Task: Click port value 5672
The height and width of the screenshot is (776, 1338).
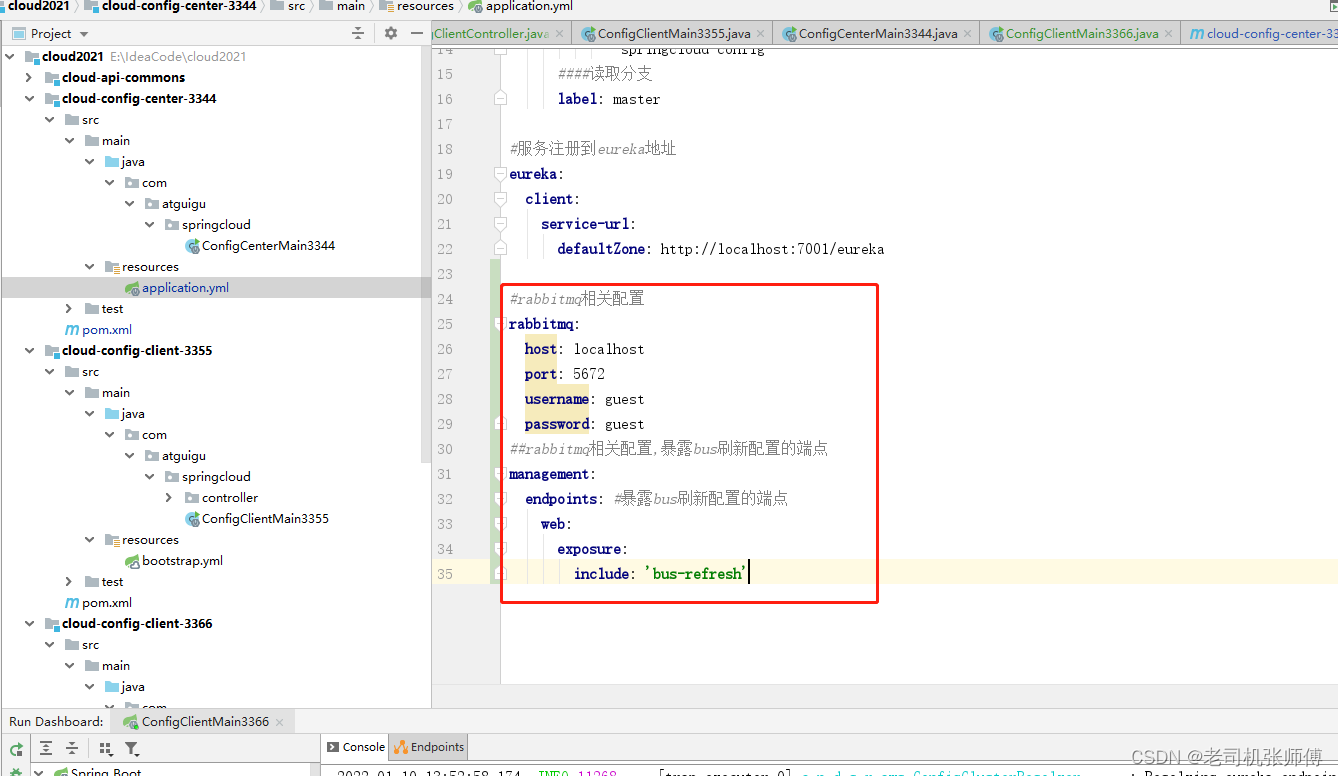Action: pyautogui.click(x=589, y=374)
